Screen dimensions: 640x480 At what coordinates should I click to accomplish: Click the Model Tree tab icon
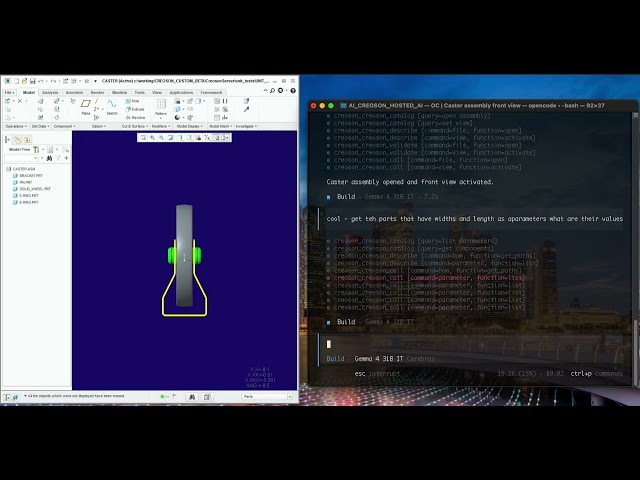pyautogui.click(x=7, y=140)
